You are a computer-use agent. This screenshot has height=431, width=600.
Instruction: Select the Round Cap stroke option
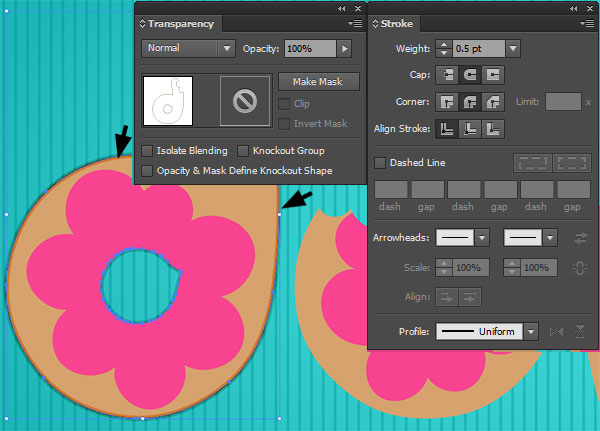click(470, 75)
